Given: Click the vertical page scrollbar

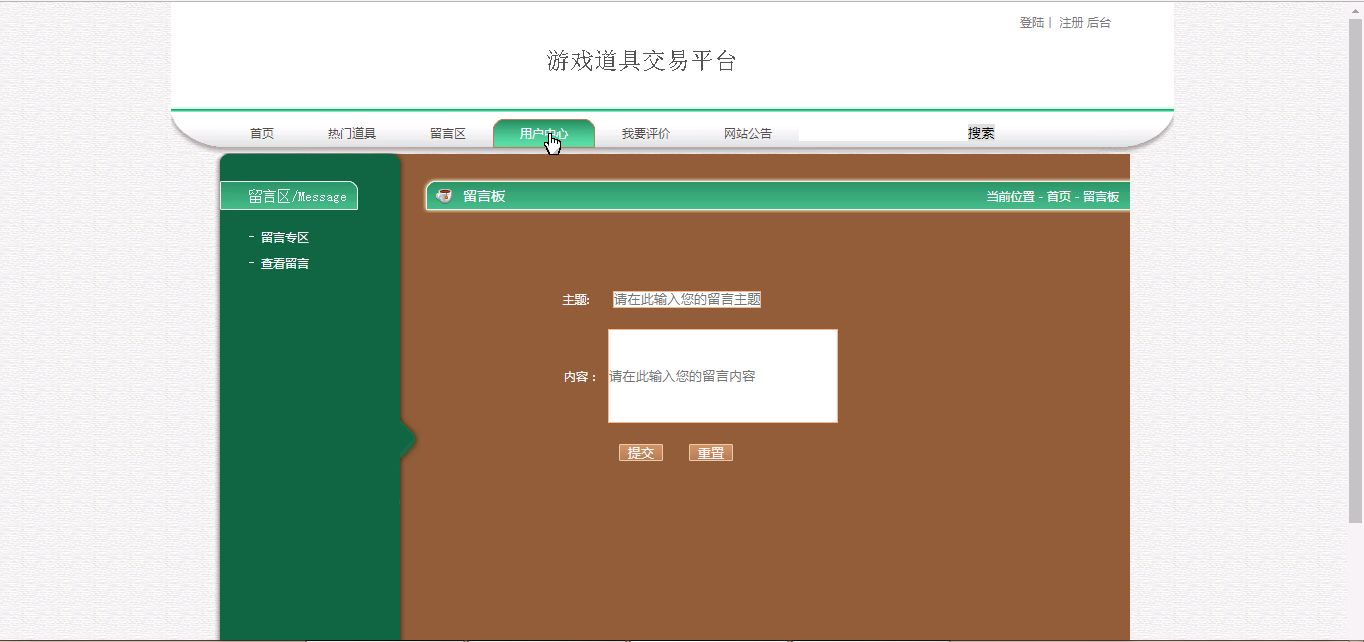Looking at the screenshot, I should click(1356, 270).
